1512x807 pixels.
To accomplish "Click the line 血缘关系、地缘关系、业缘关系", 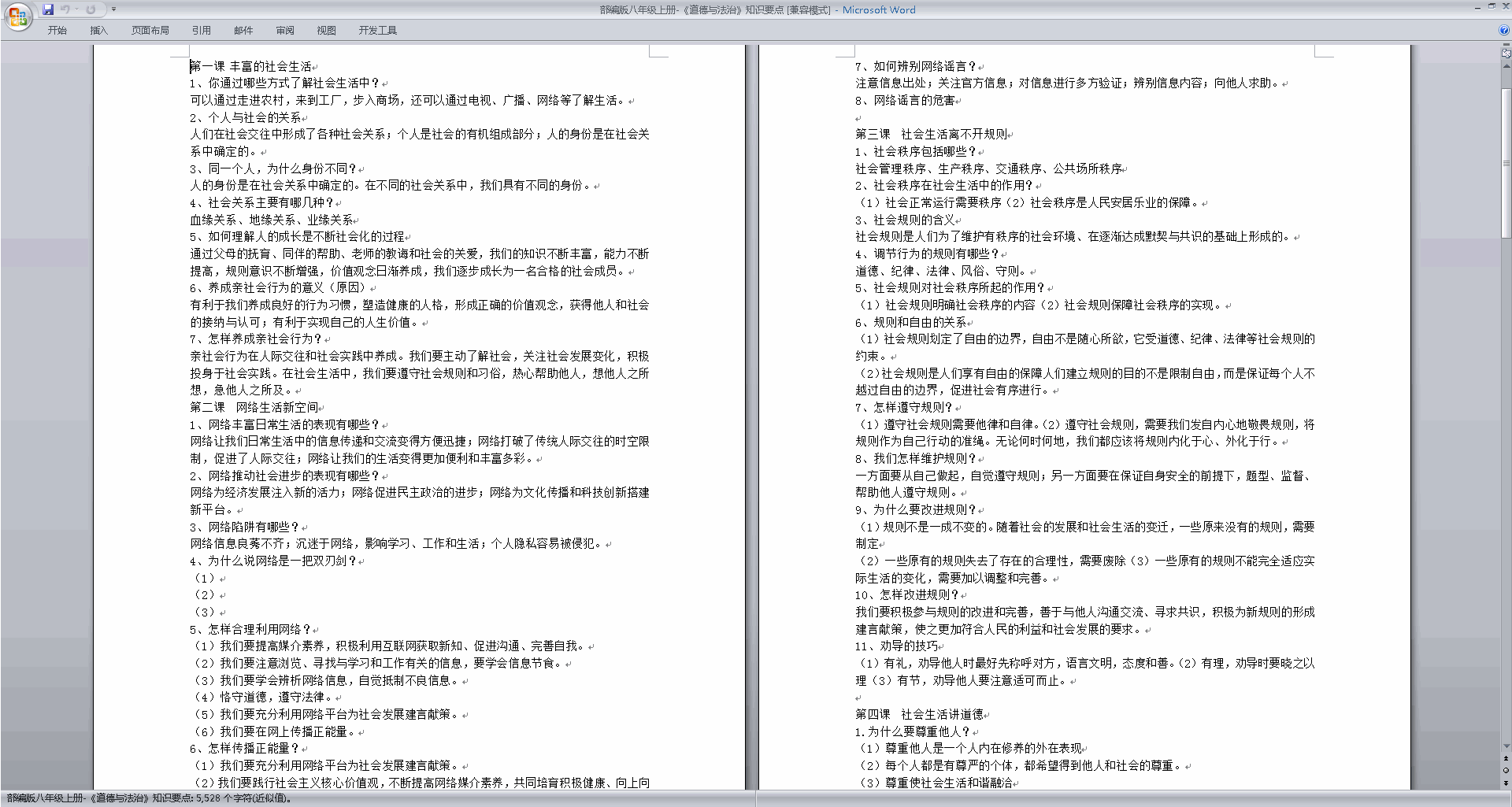I will (272, 220).
